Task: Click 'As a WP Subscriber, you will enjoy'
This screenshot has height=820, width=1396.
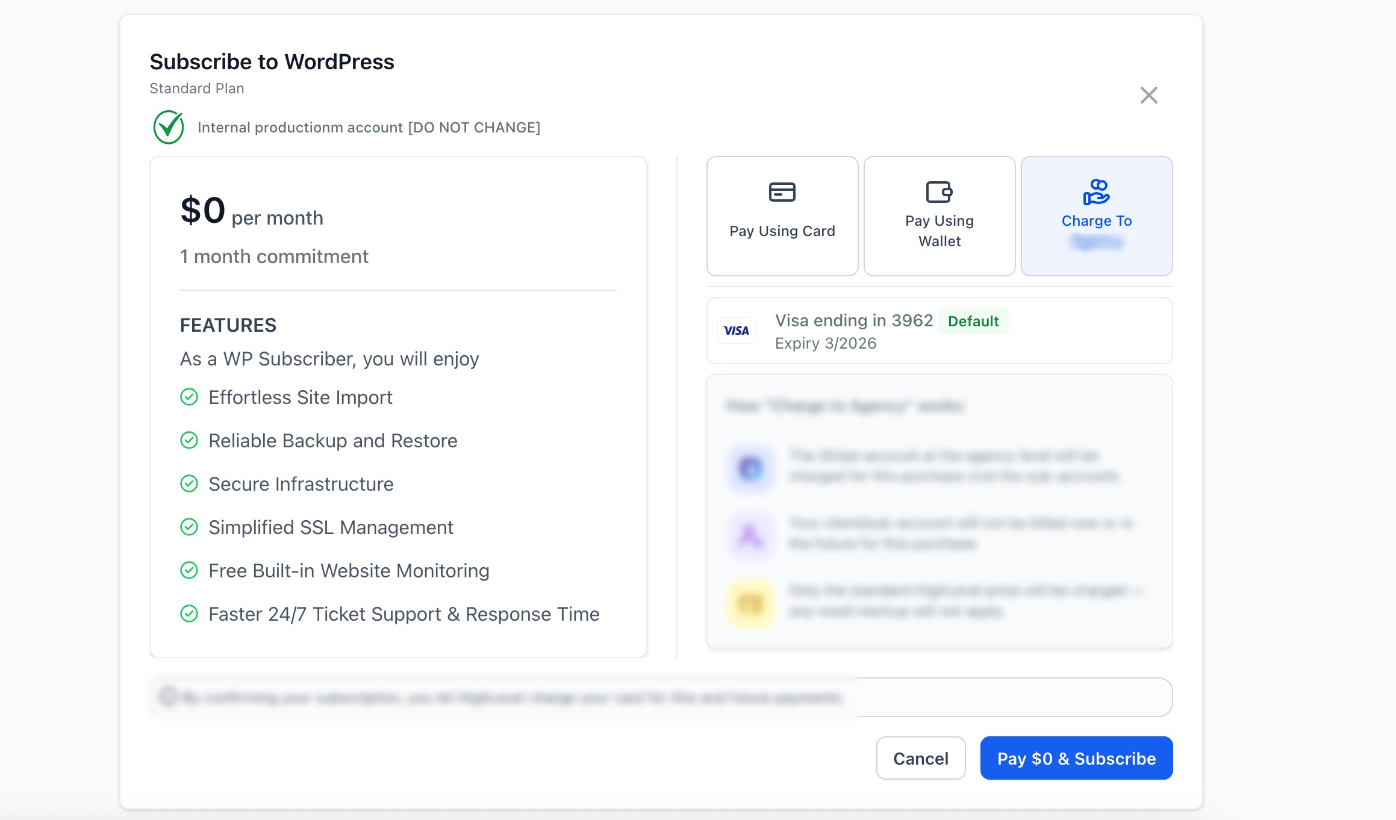Action: [330, 359]
